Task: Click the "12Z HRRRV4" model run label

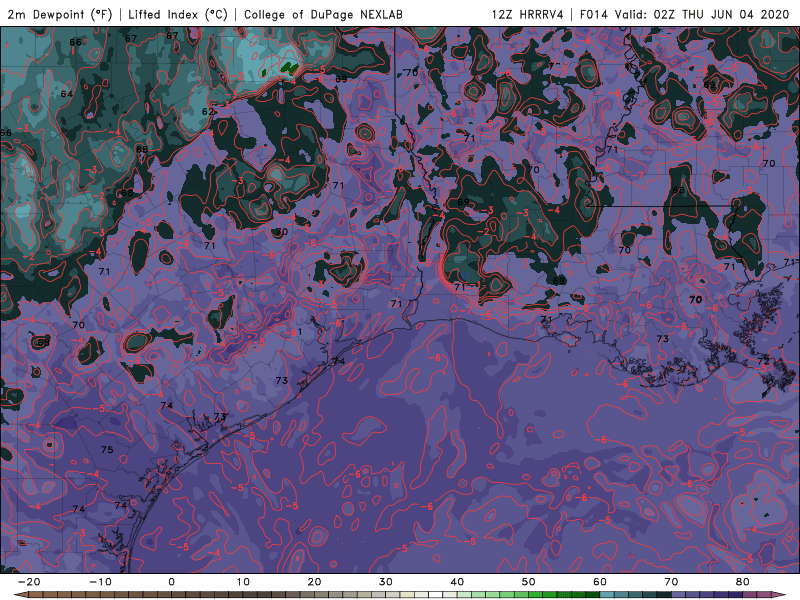Action: point(528,14)
